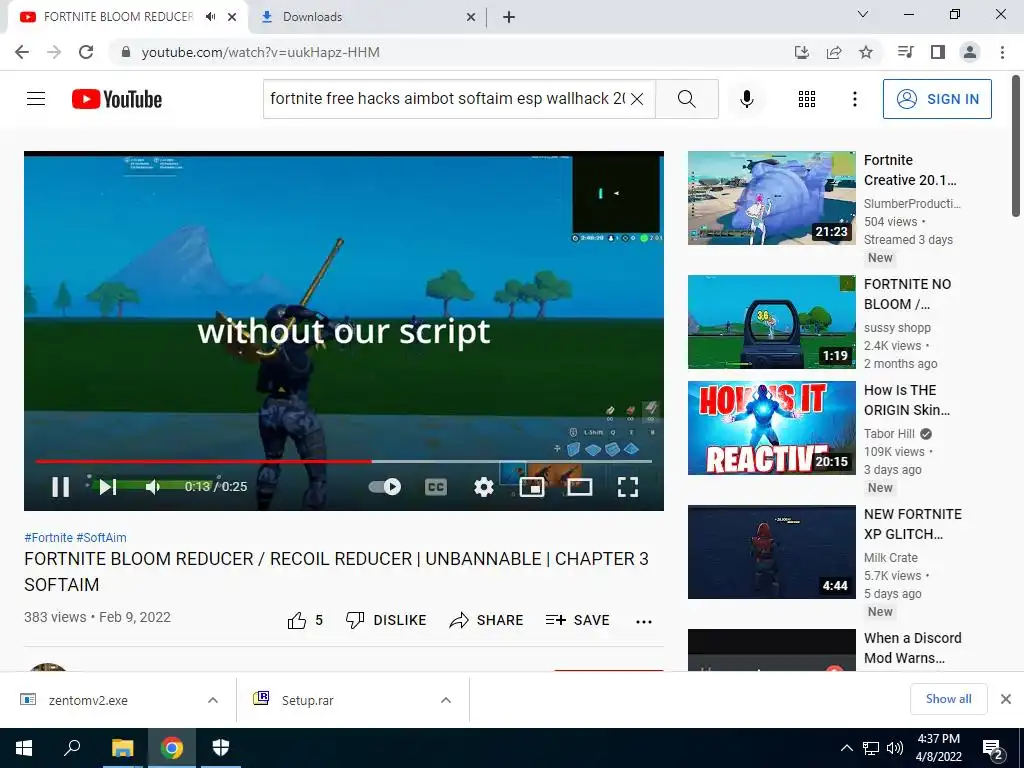
Task: Go forward one page
Action: (54, 52)
